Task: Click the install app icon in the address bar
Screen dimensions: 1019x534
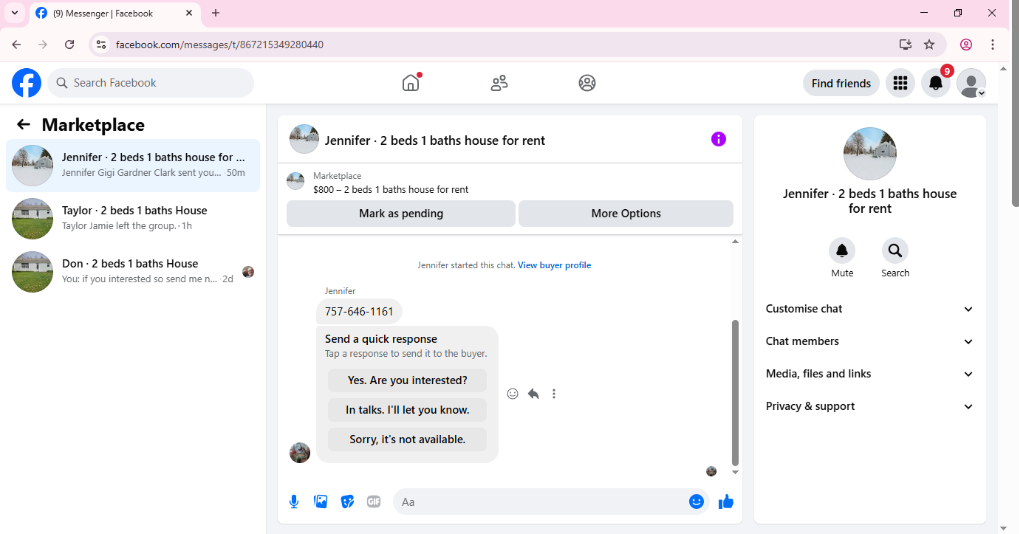Action: [905, 44]
